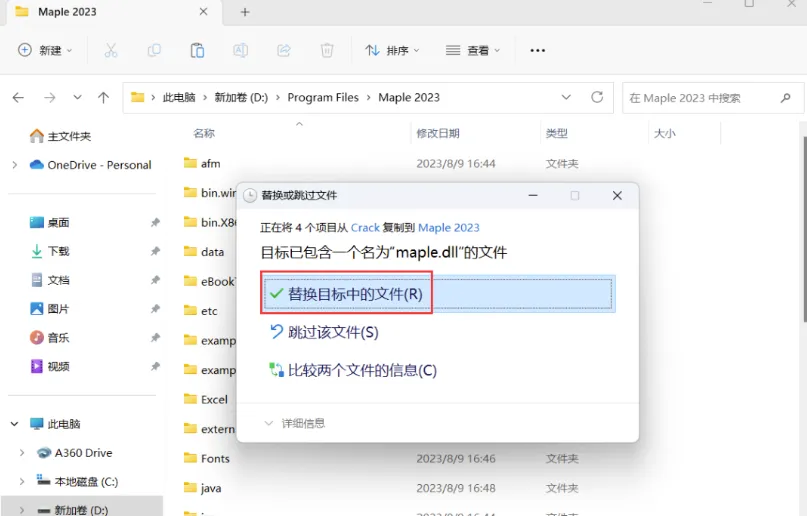Choose Skip this file (跳过该文件)
The width and height of the screenshot is (807, 516).
tap(324, 332)
